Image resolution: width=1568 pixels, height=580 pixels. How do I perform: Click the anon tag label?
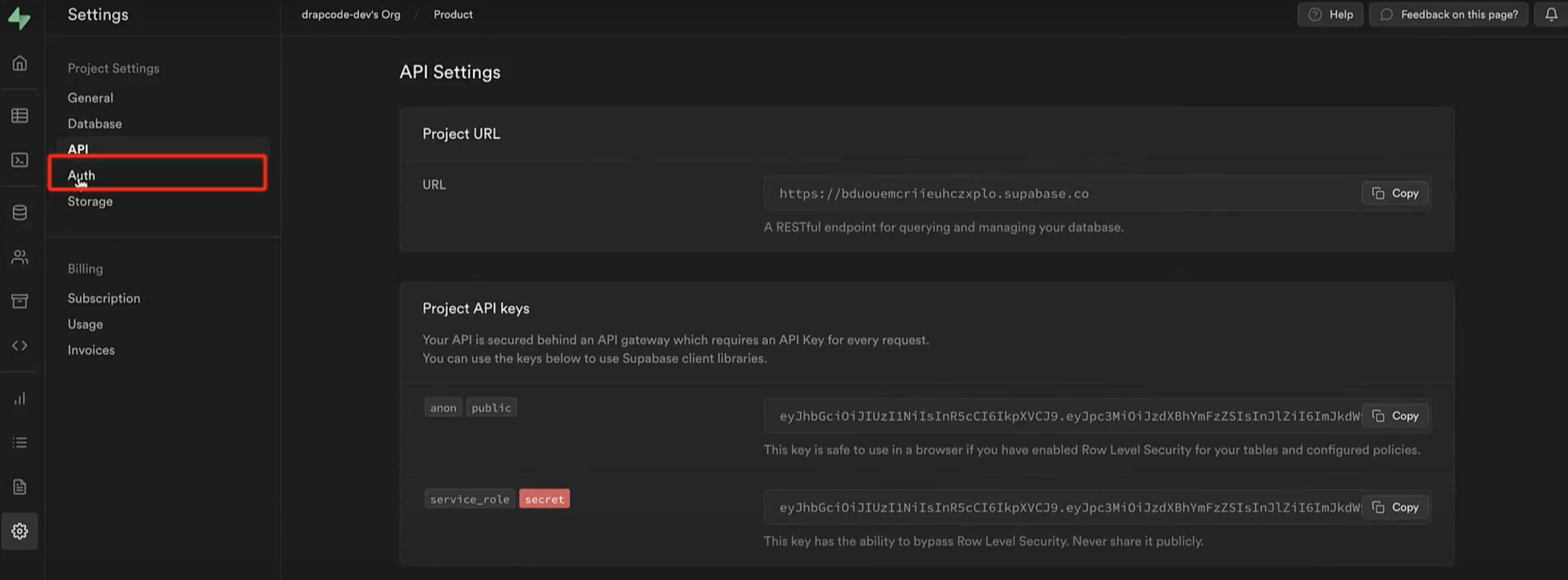click(x=443, y=408)
